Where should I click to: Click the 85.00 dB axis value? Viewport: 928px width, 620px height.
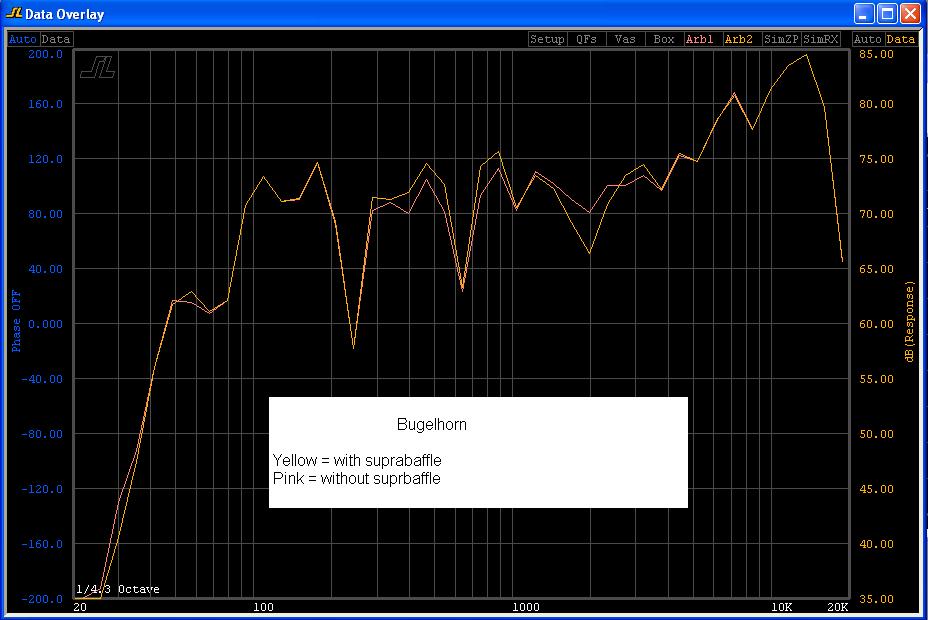click(x=877, y=54)
